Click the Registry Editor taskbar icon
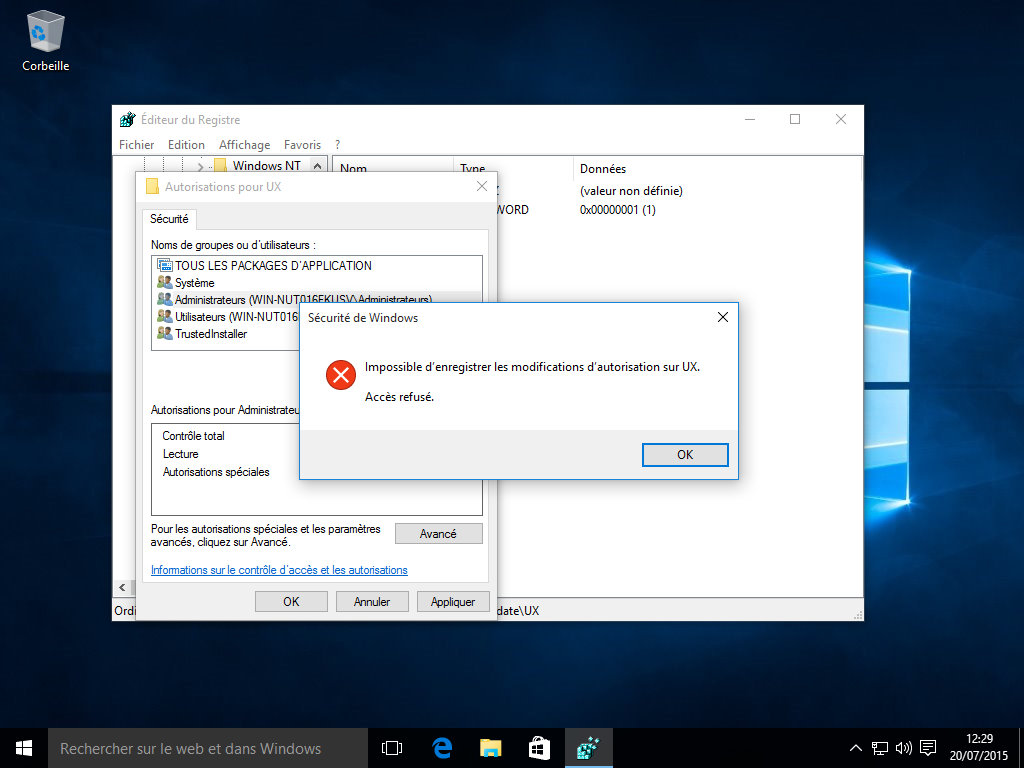Image resolution: width=1024 pixels, height=768 pixels. [588, 748]
